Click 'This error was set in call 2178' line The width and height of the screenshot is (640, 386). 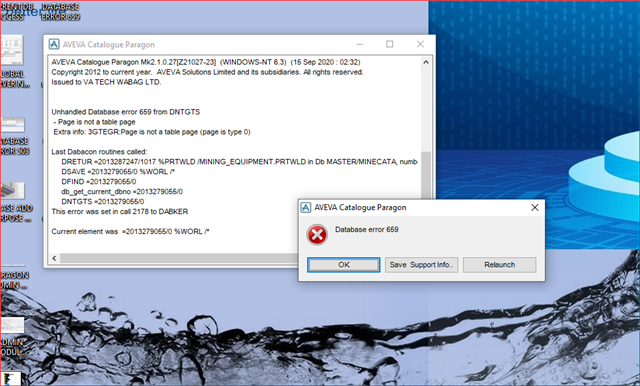120,211
